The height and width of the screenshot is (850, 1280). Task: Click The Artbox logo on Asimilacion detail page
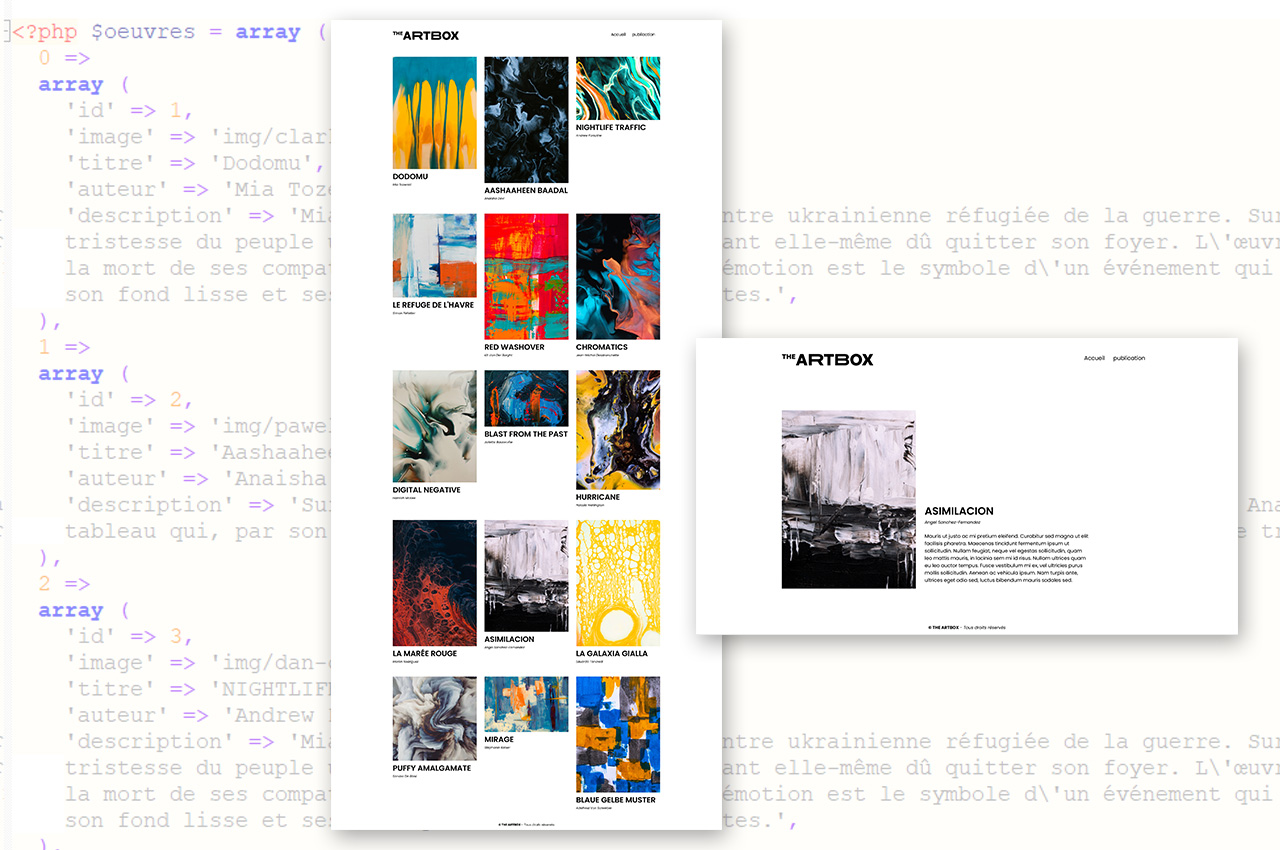click(x=827, y=359)
